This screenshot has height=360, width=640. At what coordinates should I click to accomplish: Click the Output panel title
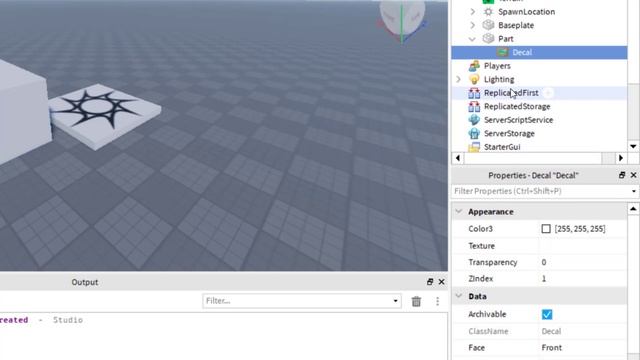point(84,282)
